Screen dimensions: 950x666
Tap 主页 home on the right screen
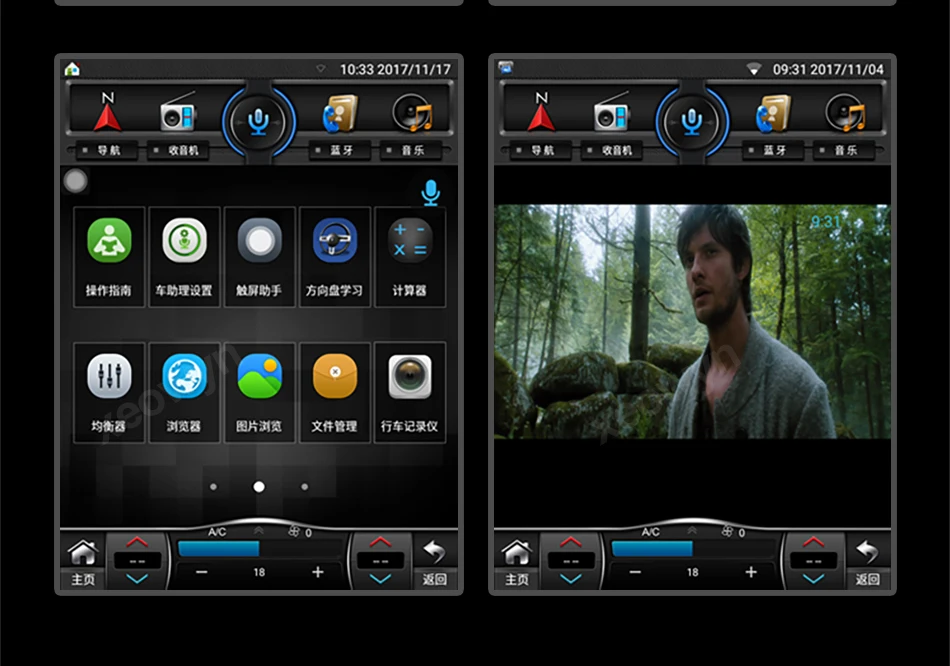pos(516,562)
